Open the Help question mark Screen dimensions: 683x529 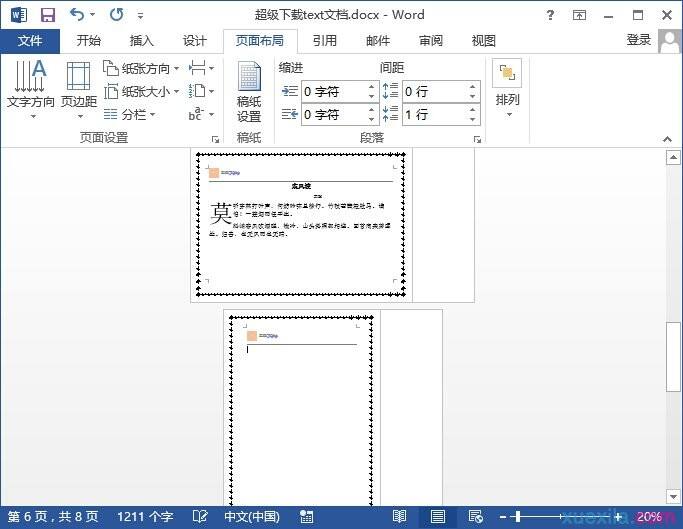[x=550, y=16]
